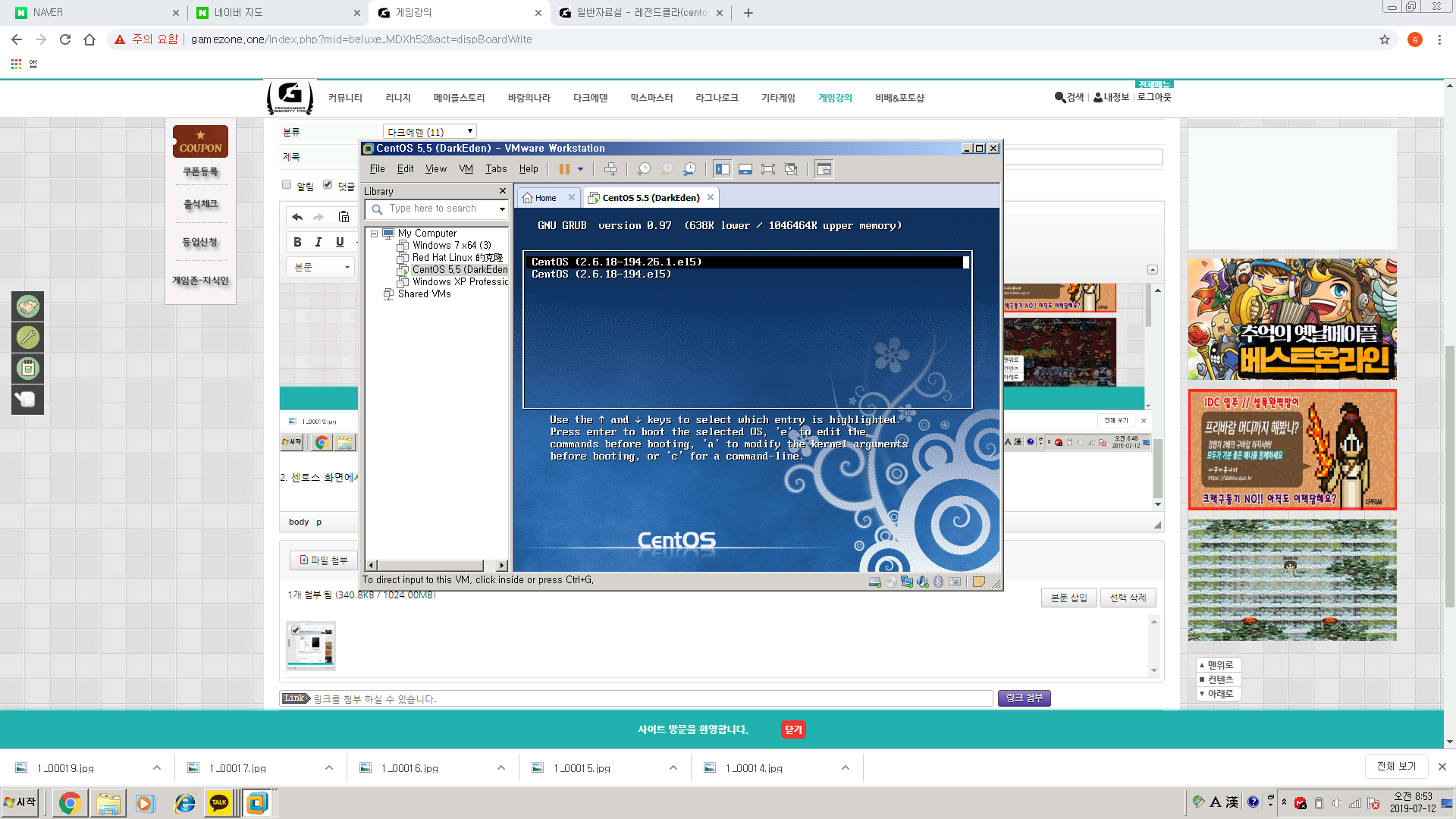Toggle the 댓글 checkbox
Screen dimensions: 1456x819
pyautogui.click(x=328, y=184)
